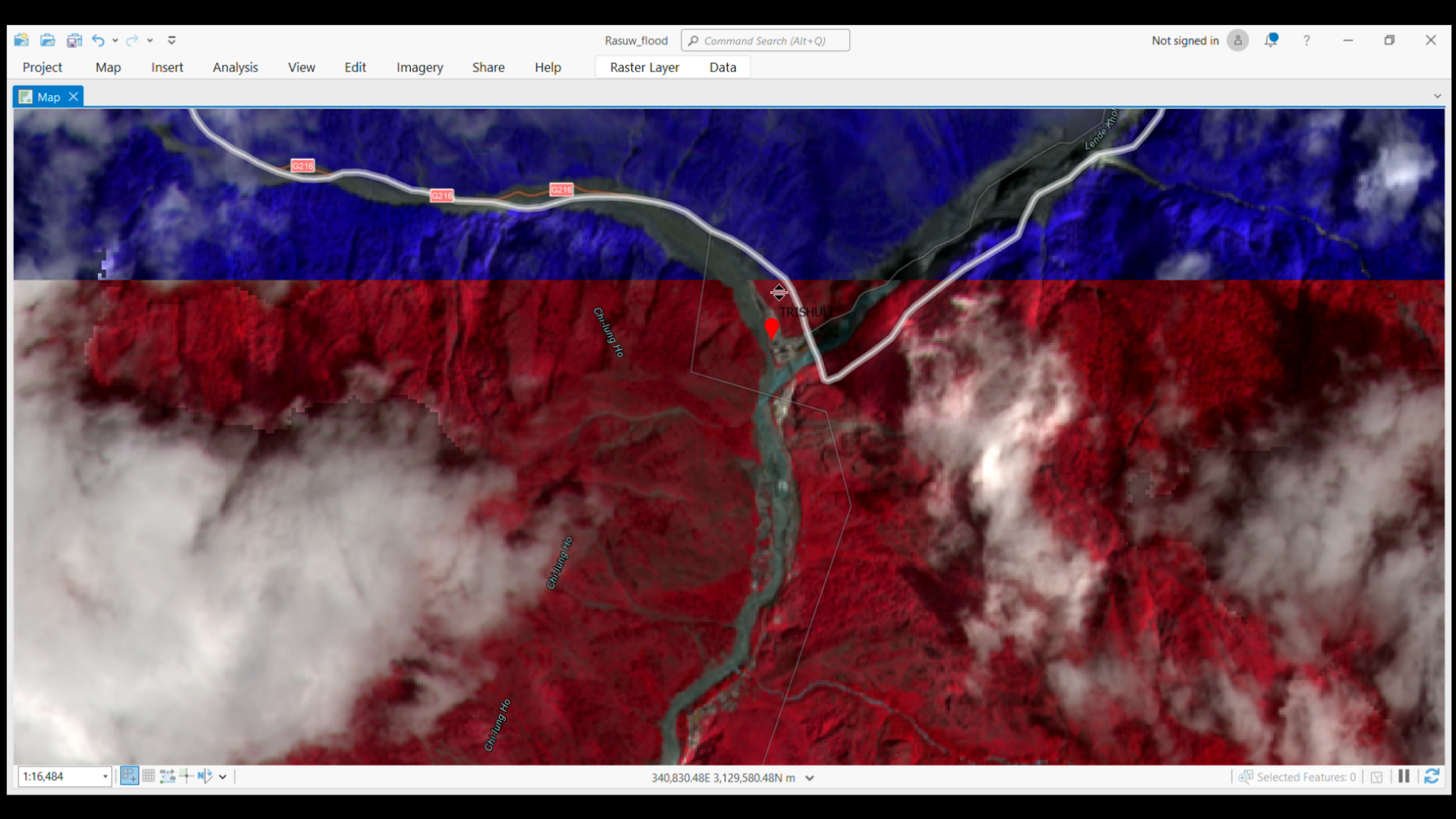Click the Save Project icon

point(74,40)
